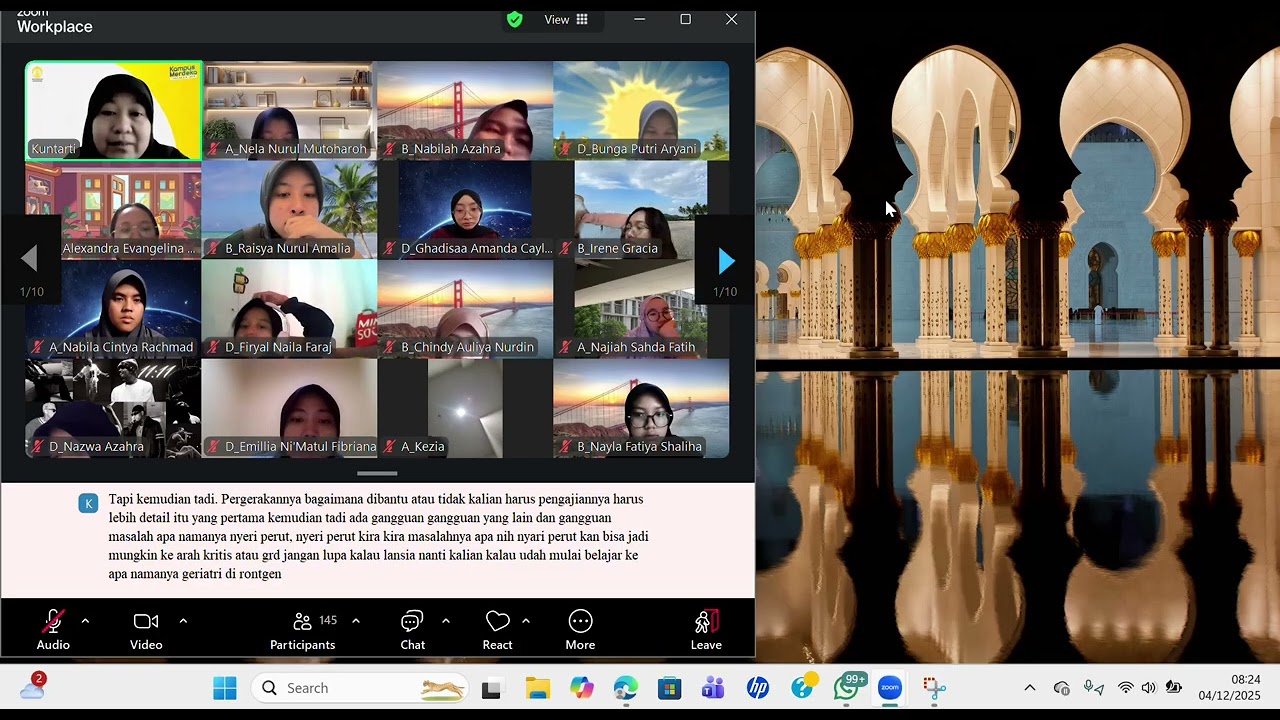Open Get Help app in the taskbar

pos(802,688)
